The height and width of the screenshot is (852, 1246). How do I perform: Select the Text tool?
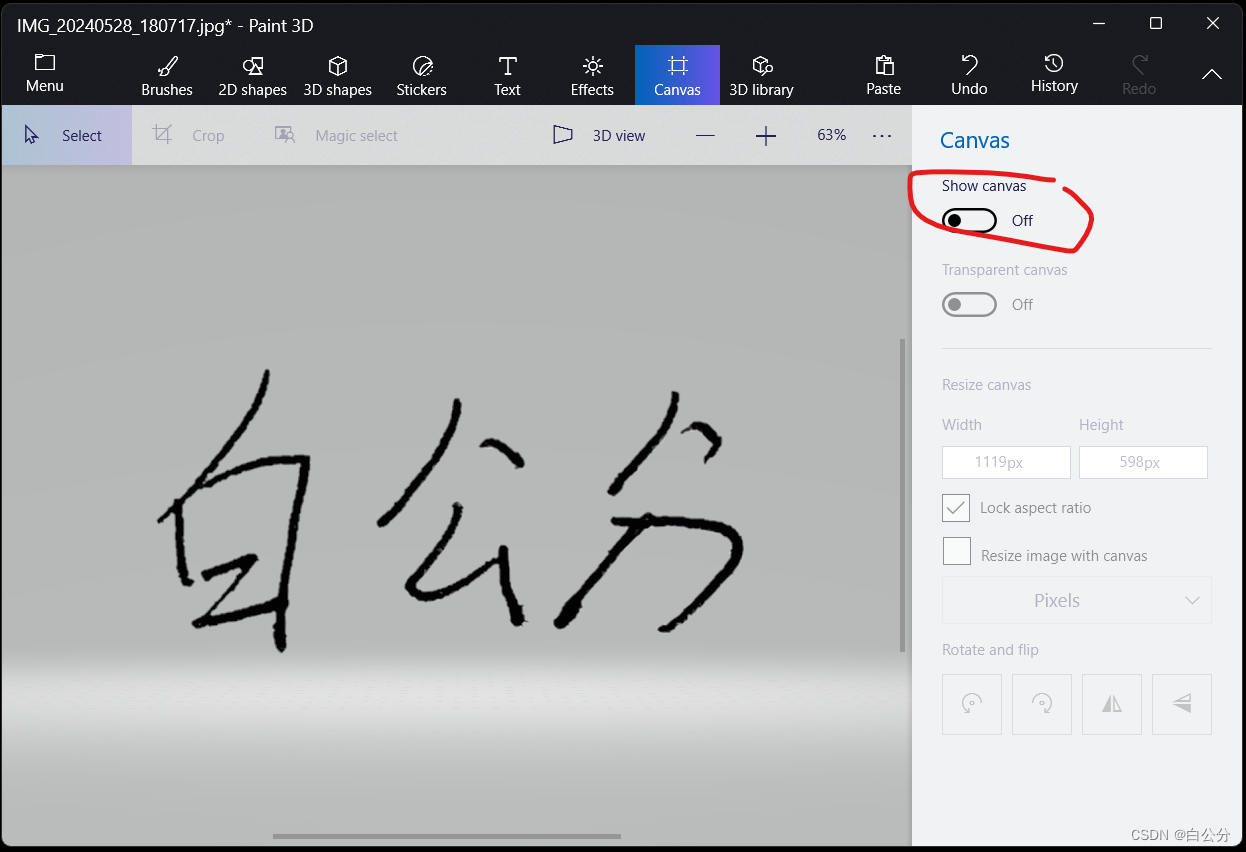[507, 74]
